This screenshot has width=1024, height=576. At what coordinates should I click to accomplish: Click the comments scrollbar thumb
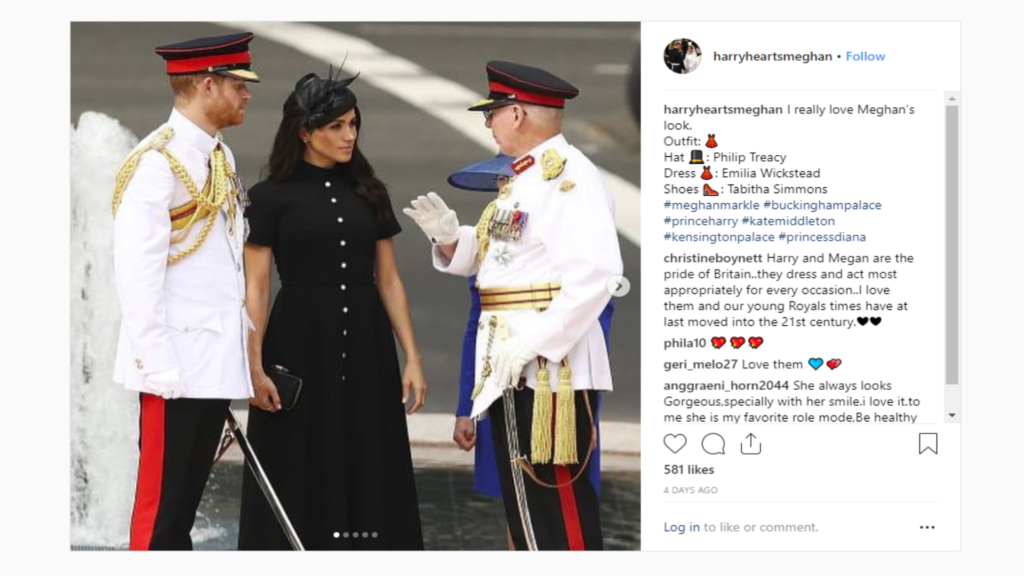(x=952, y=245)
